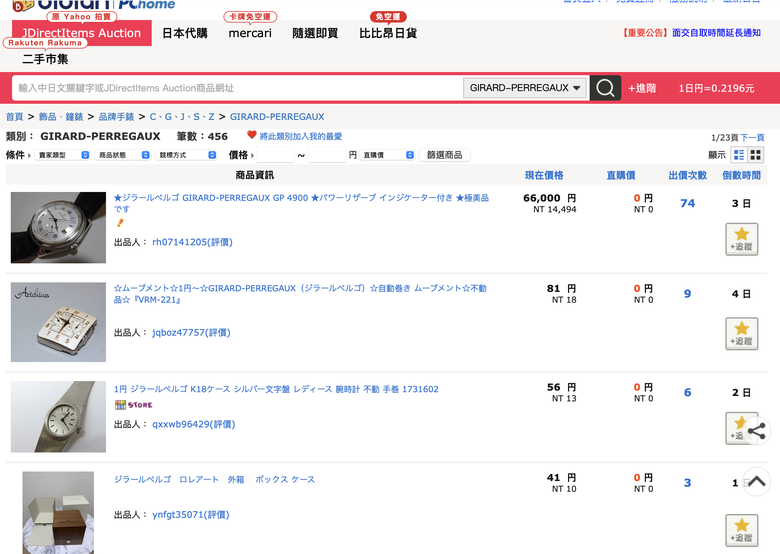The width and height of the screenshot is (780, 554).
Task: Click the 66,000 円 current price
Action: [550, 198]
